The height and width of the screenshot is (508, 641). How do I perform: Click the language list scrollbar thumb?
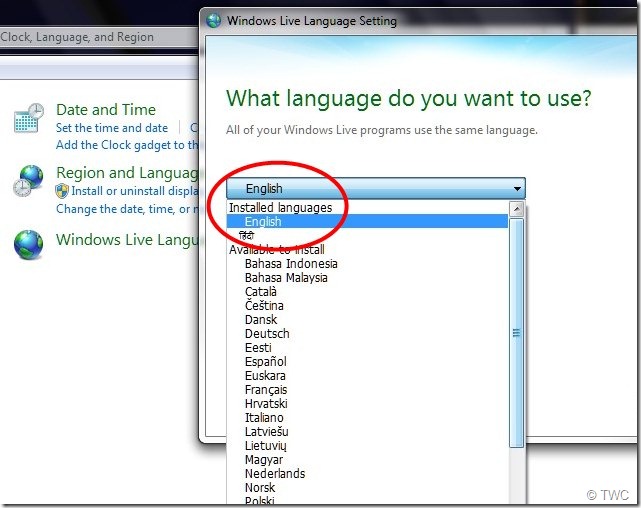pyautogui.click(x=517, y=333)
